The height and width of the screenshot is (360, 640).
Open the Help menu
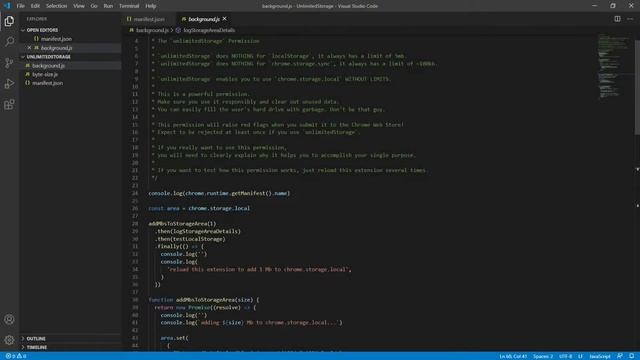point(151,6)
